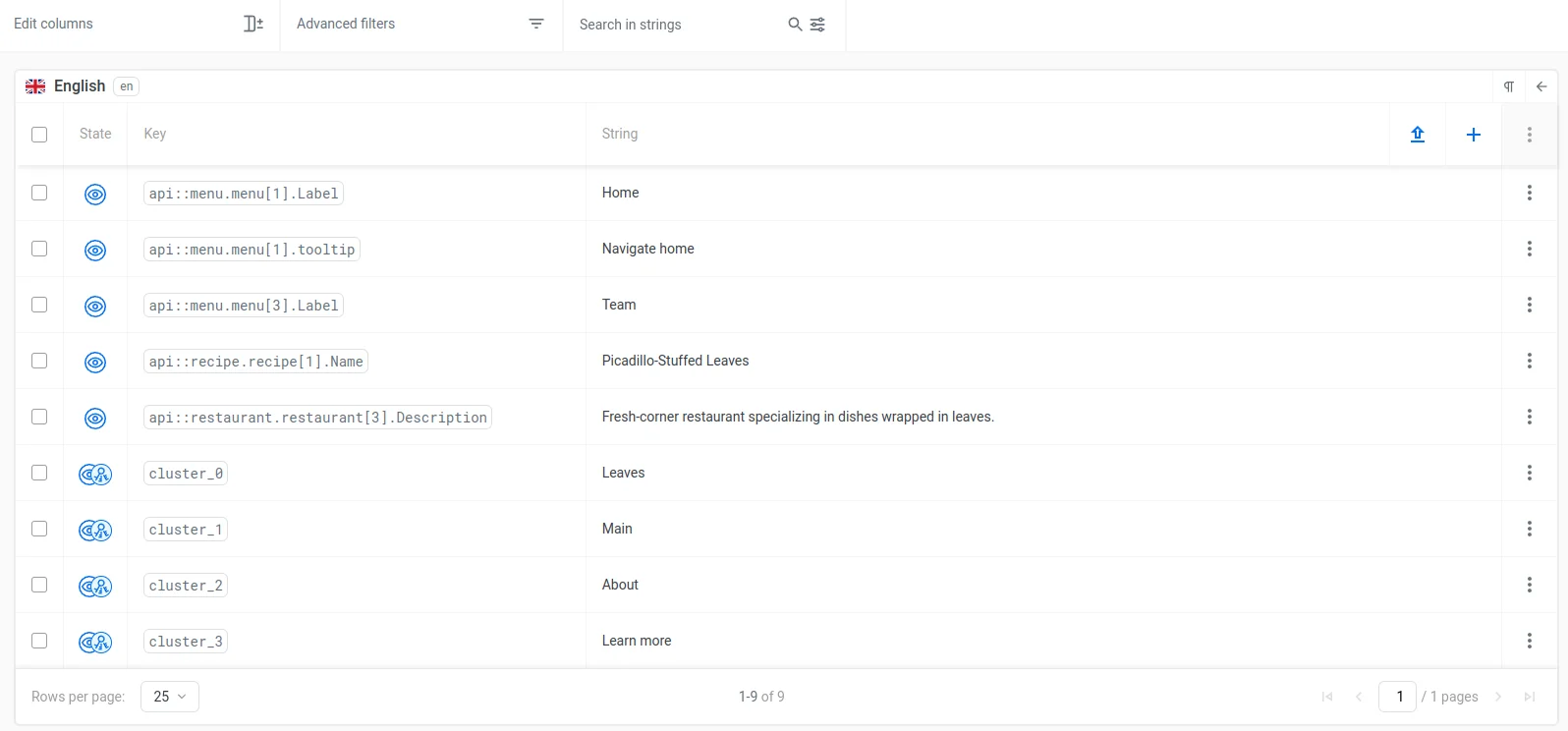Open the rows per page dropdown

point(170,697)
